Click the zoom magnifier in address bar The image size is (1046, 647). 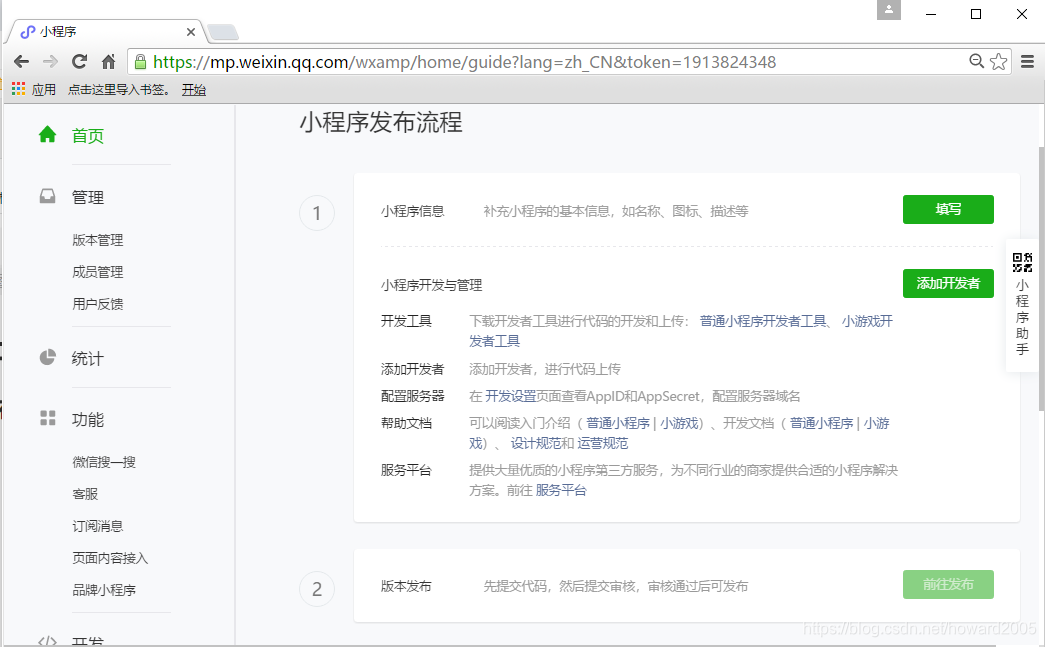click(976, 61)
